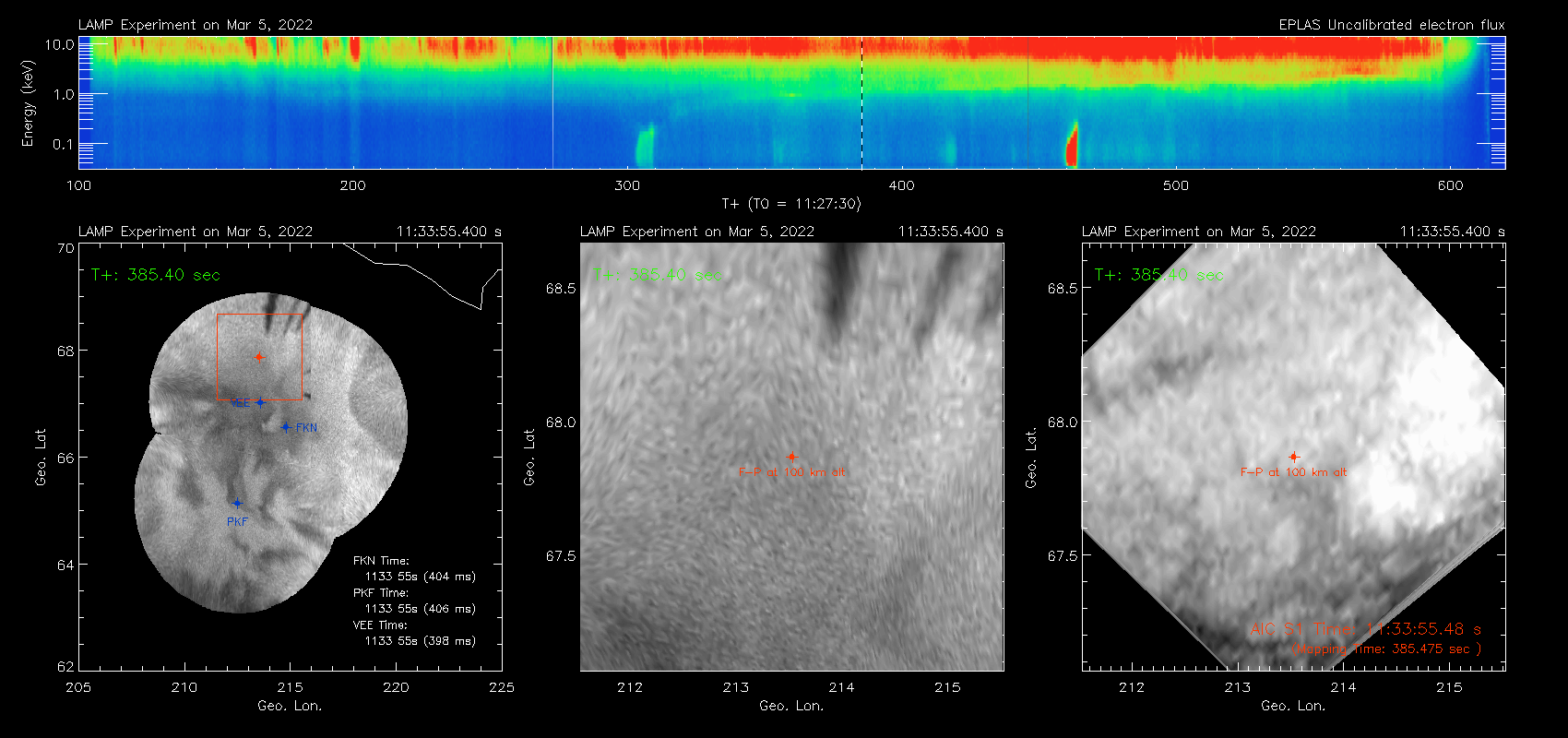Click the '0.1' energy tick label

point(63,144)
